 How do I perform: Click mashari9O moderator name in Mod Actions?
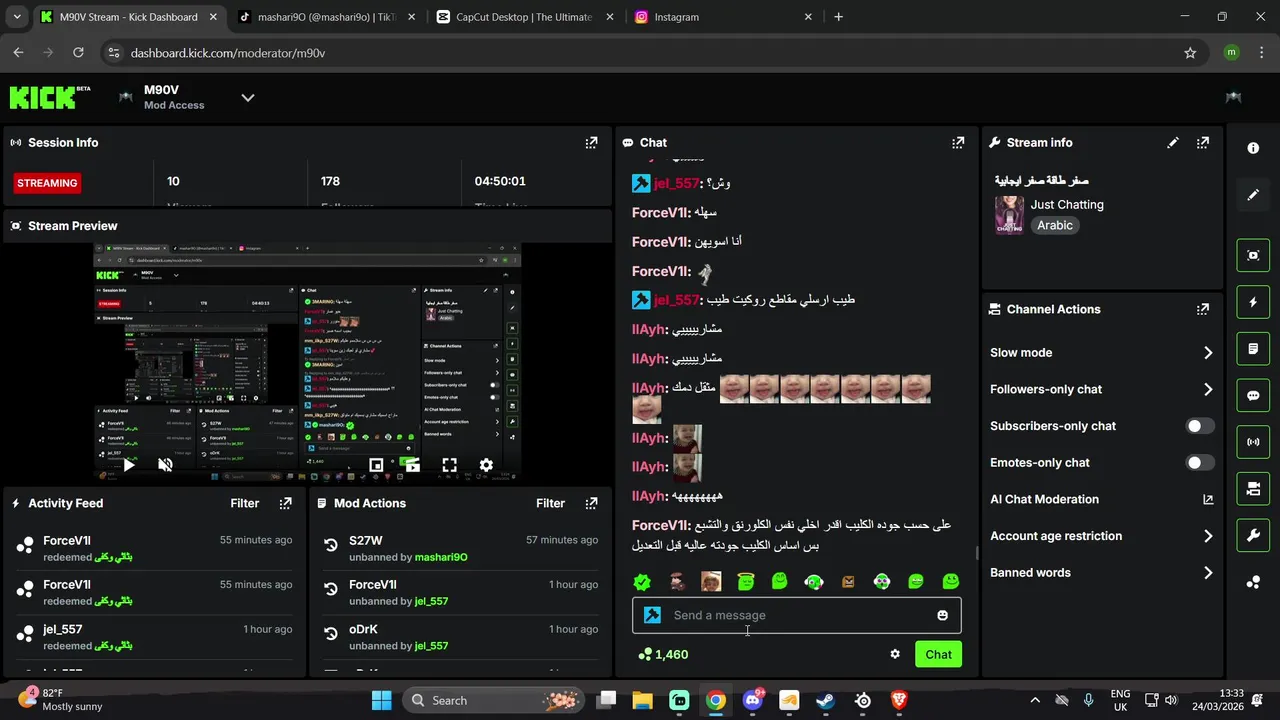pyautogui.click(x=441, y=557)
